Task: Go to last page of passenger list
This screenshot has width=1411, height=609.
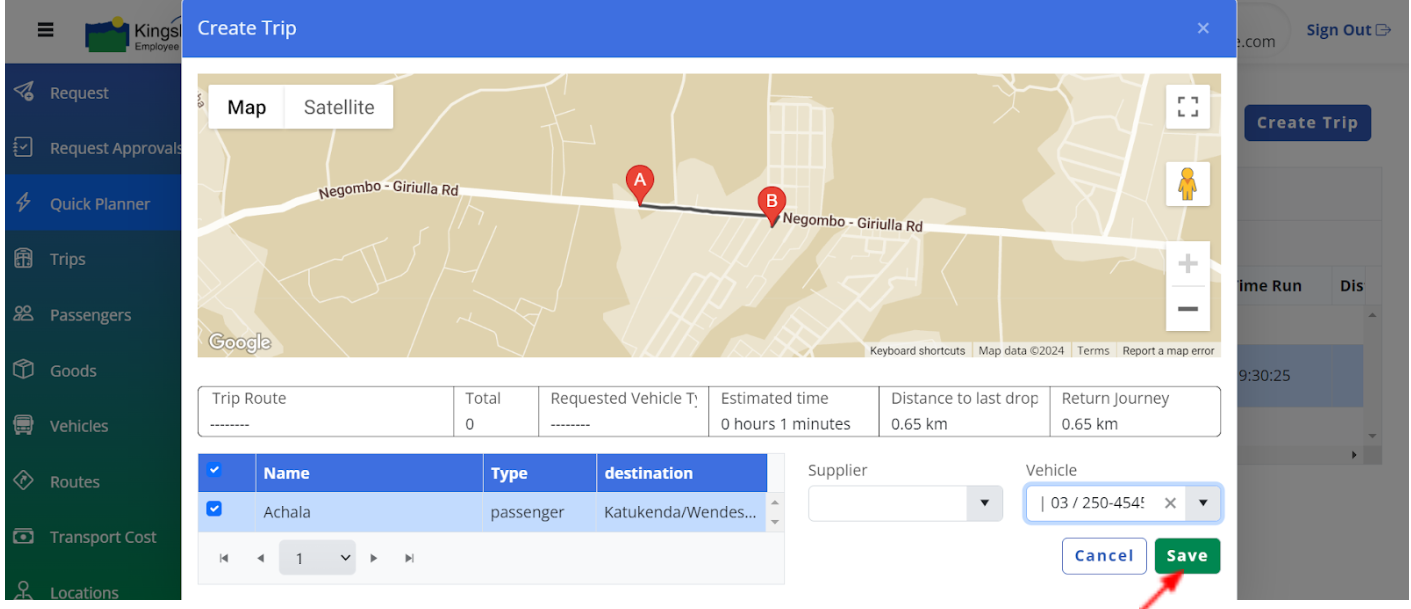Action: (x=409, y=558)
